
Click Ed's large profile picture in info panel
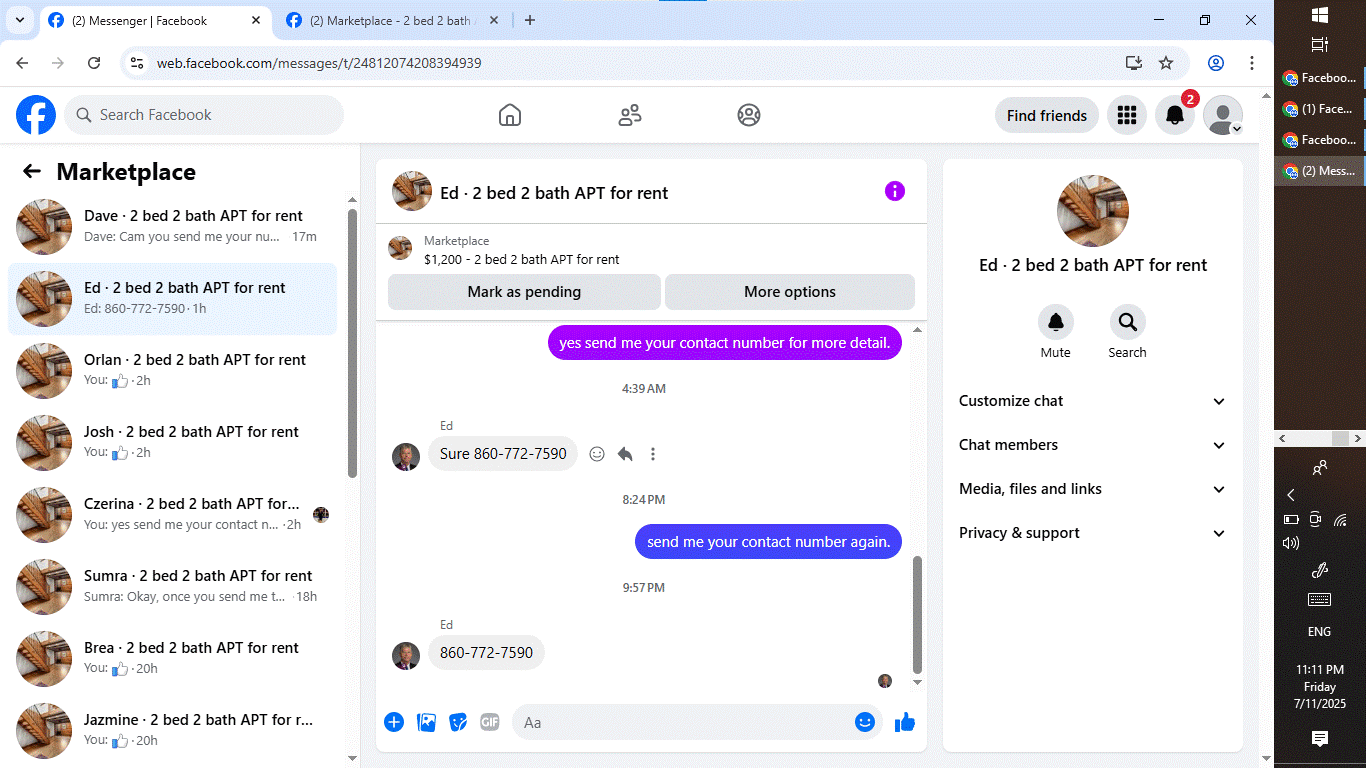point(1093,211)
